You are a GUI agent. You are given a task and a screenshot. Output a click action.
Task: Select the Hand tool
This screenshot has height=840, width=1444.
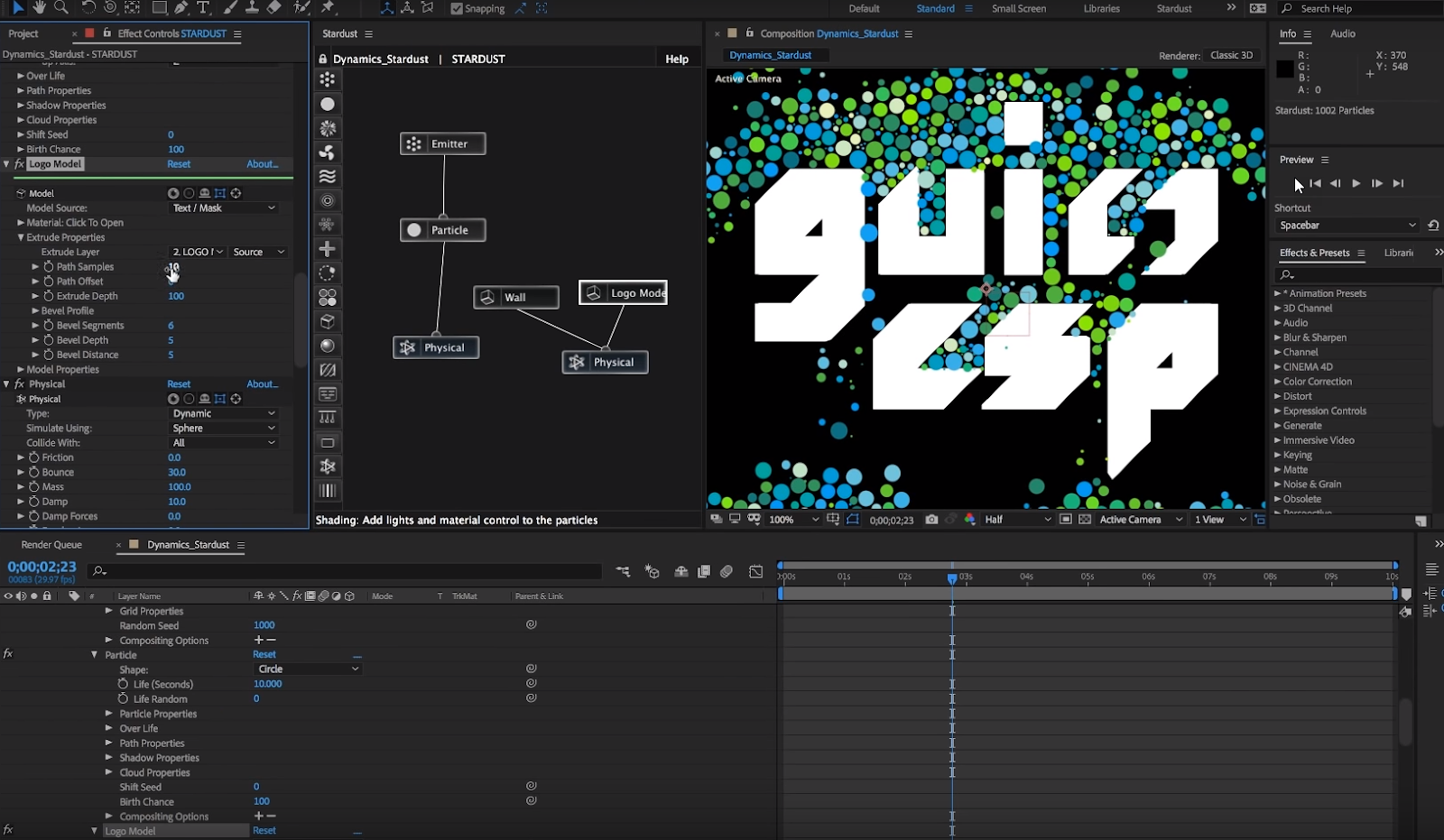(x=39, y=8)
